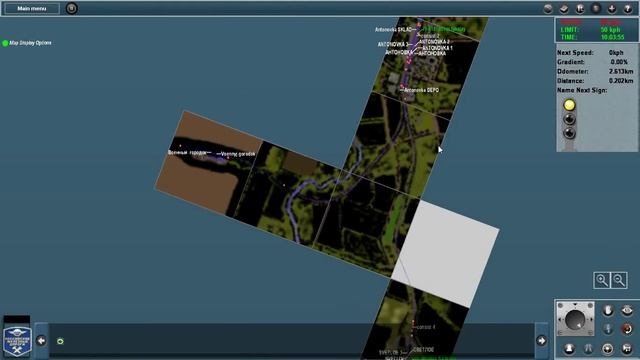Click the driver portrait icon
Image resolution: width=640 pixels, height=360 pixels.
[x=569, y=349]
